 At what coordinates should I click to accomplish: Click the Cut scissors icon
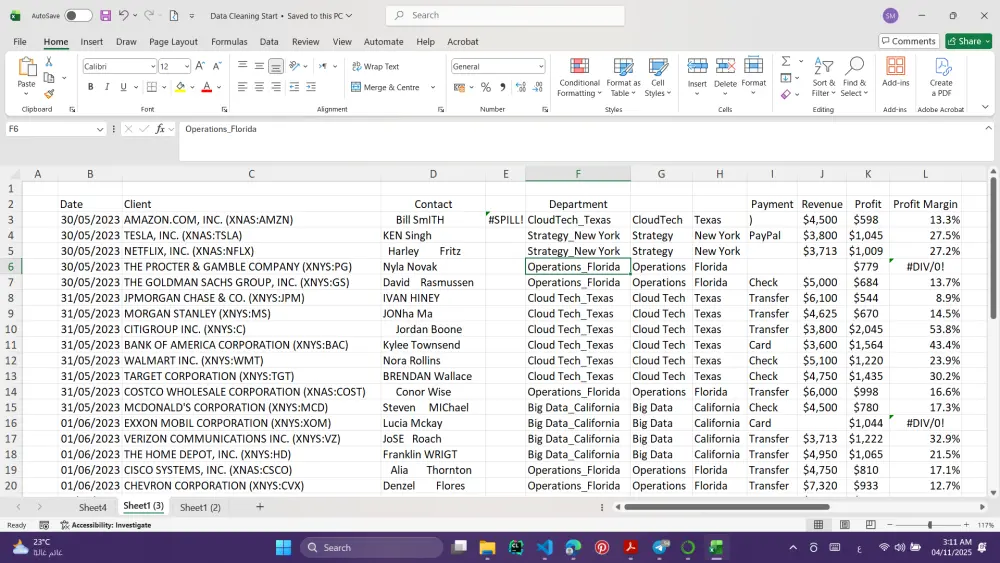coord(48,62)
